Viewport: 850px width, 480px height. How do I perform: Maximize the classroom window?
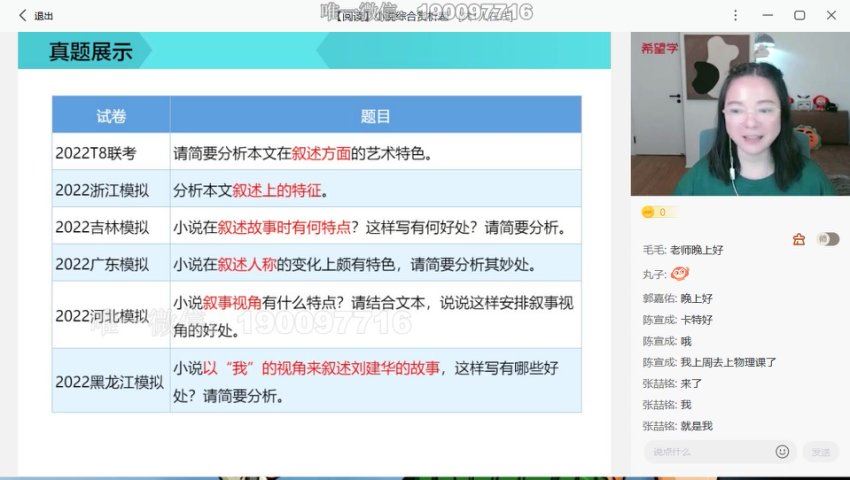click(x=799, y=15)
